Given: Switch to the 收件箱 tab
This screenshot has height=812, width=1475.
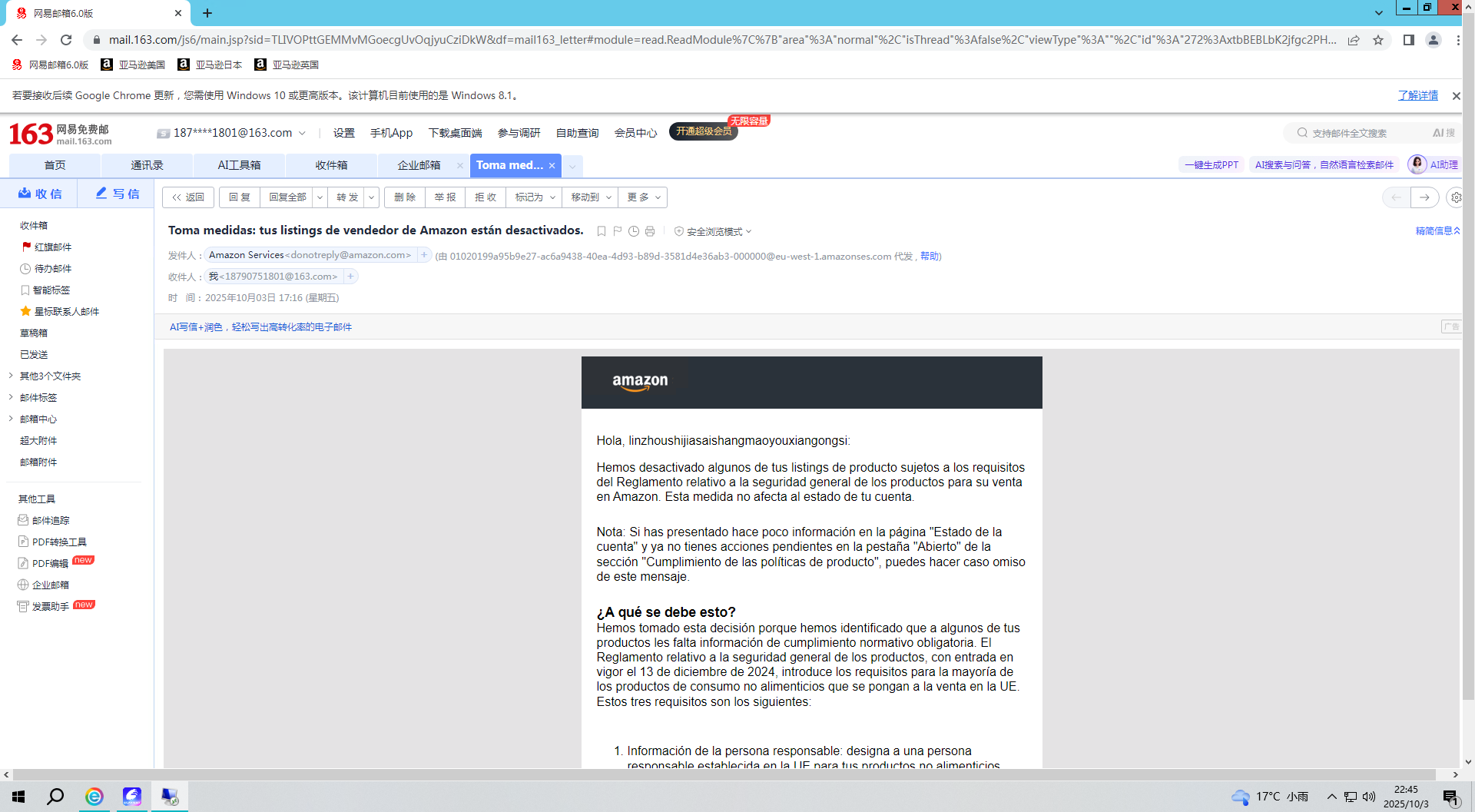Looking at the screenshot, I should tap(331, 165).
